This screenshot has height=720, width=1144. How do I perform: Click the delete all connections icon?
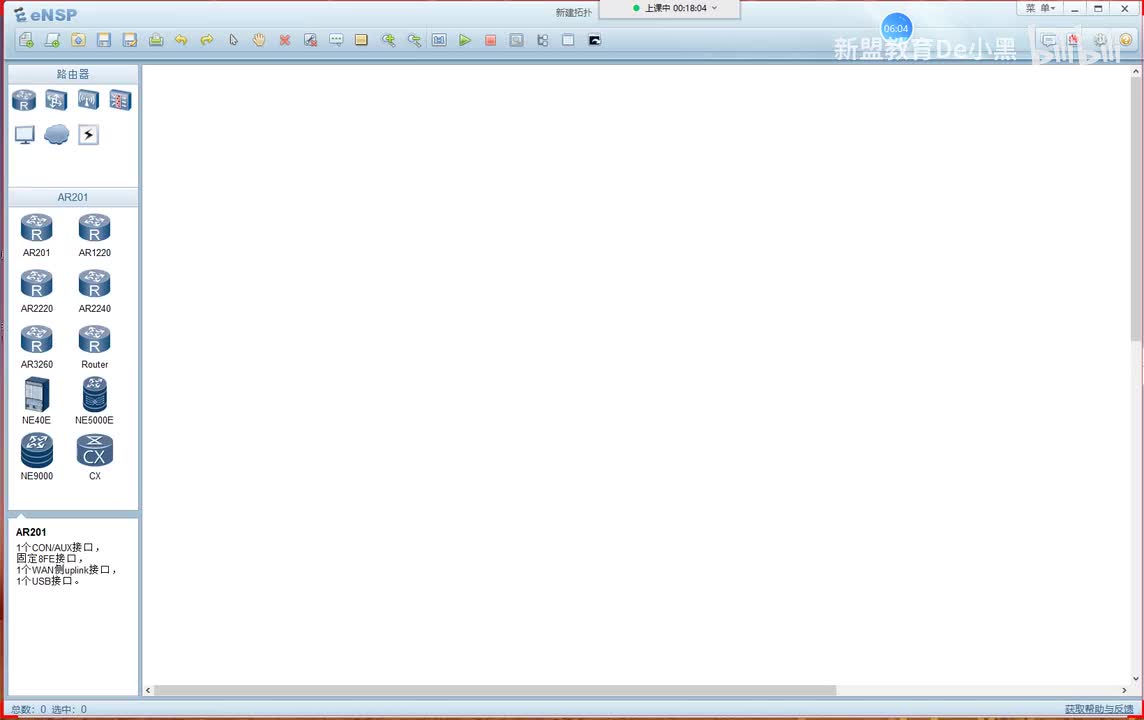[x=311, y=40]
